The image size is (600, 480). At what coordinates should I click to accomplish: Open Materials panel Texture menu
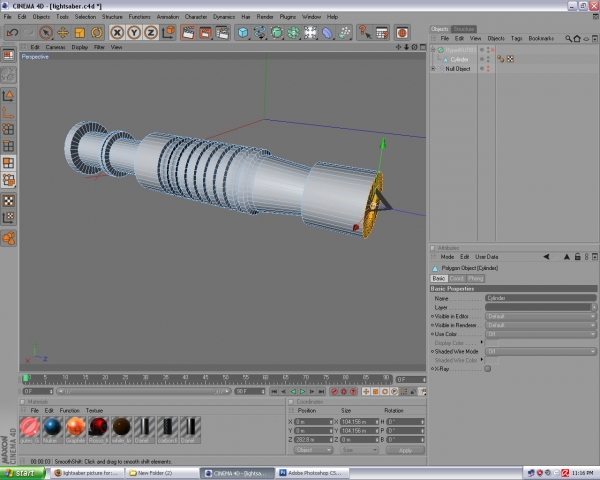tap(94, 410)
